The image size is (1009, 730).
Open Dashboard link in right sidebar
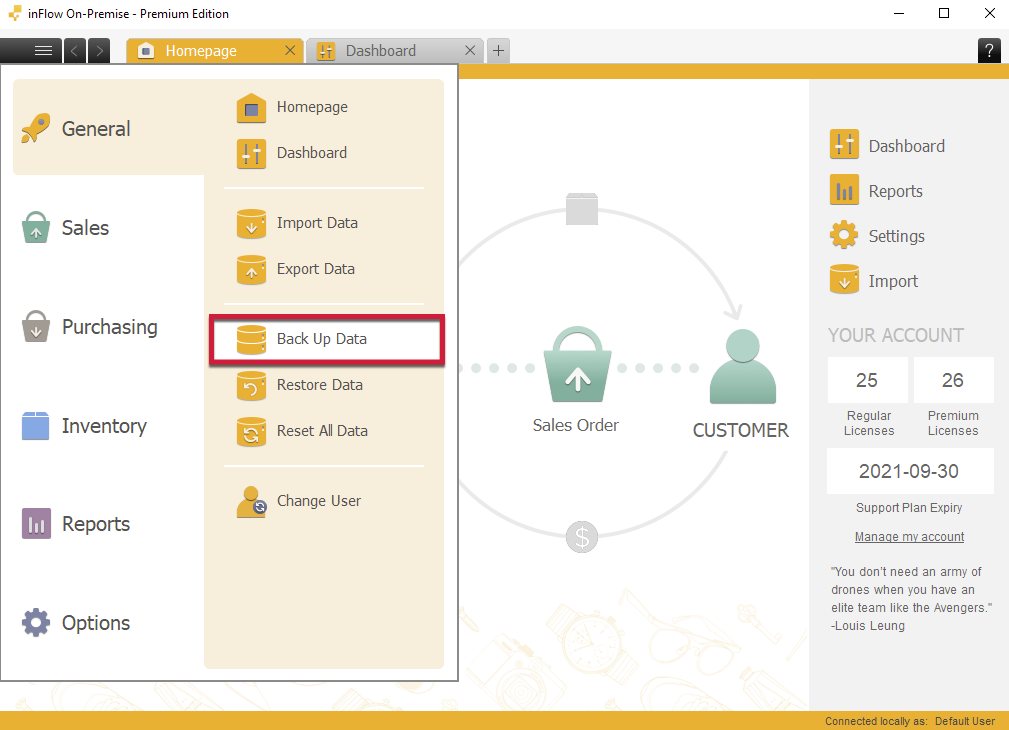[907, 146]
